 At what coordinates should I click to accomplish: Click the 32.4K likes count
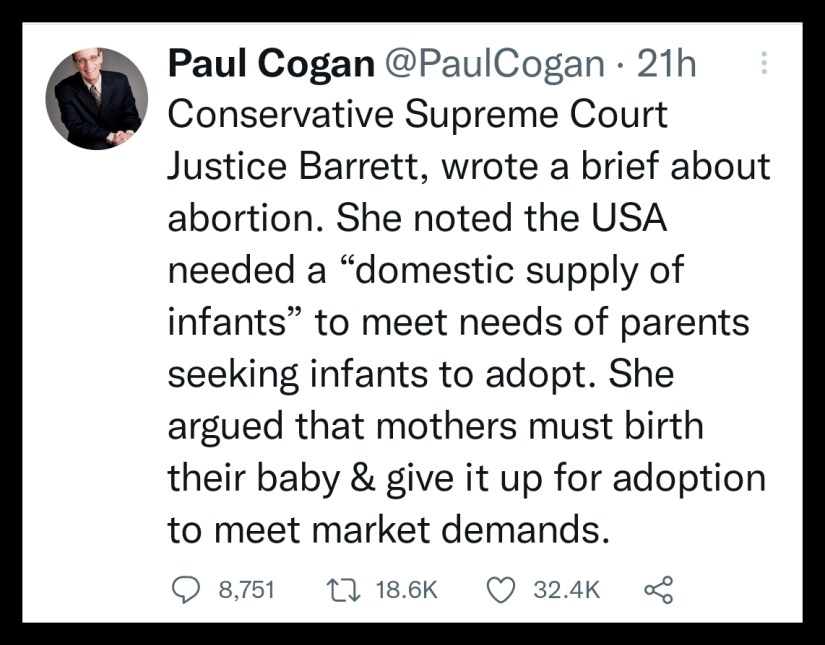567,590
